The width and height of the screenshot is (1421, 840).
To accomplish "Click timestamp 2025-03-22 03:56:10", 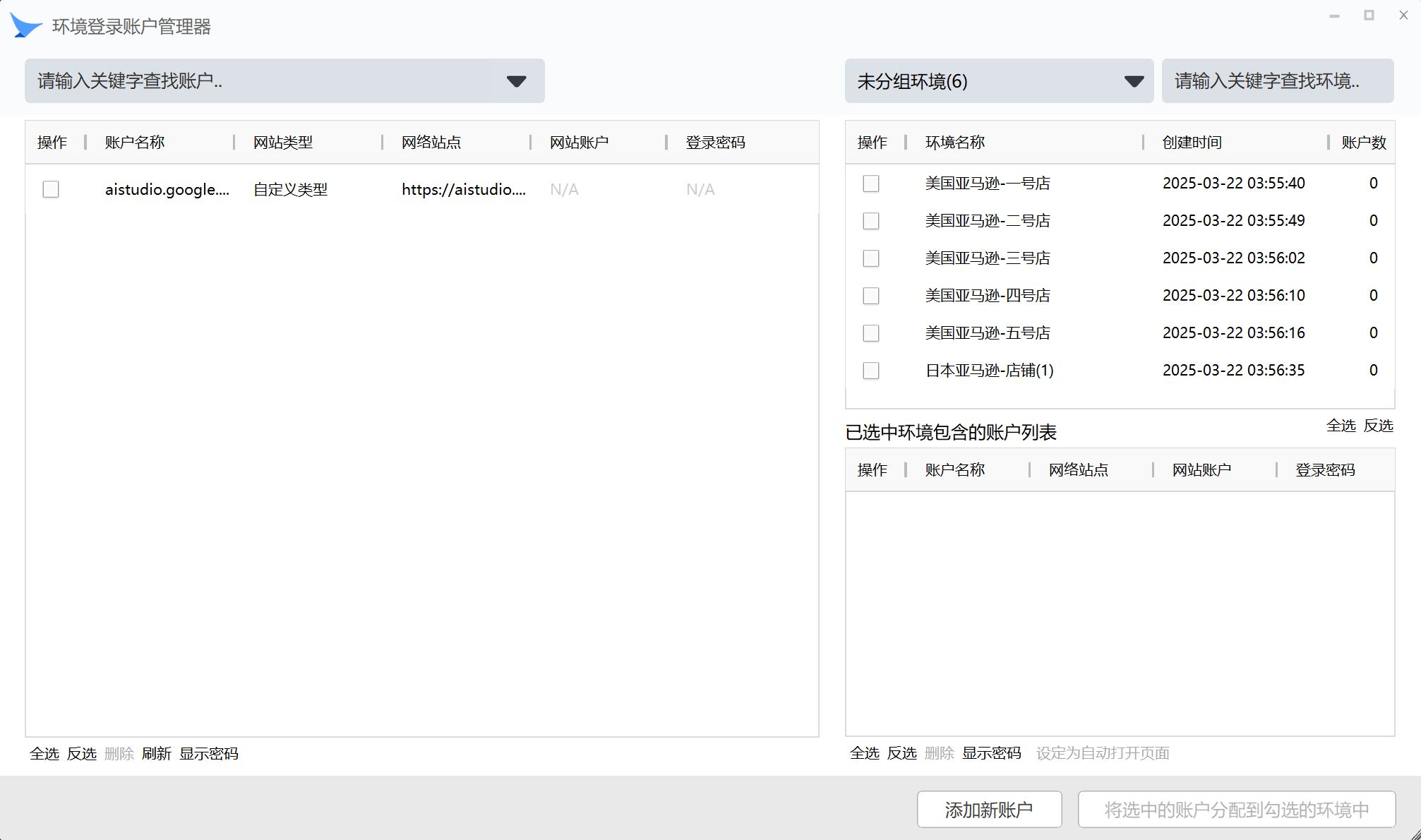I will pos(1234,296).
